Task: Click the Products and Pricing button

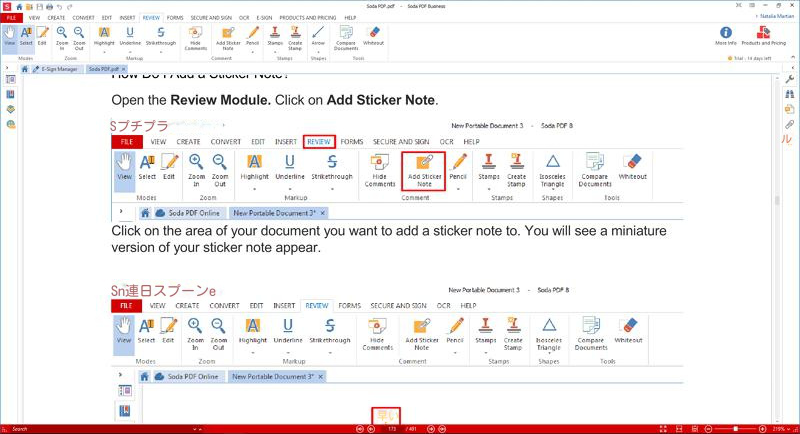Action: [x=763, y=36]
